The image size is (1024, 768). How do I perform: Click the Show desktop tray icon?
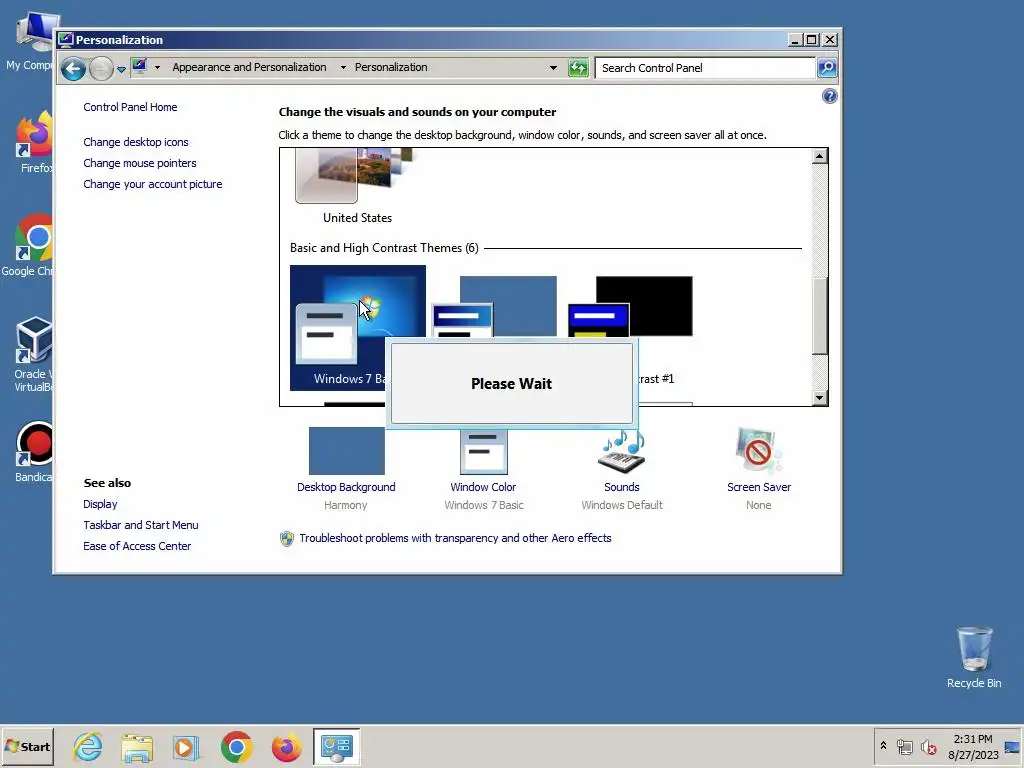1012,746
